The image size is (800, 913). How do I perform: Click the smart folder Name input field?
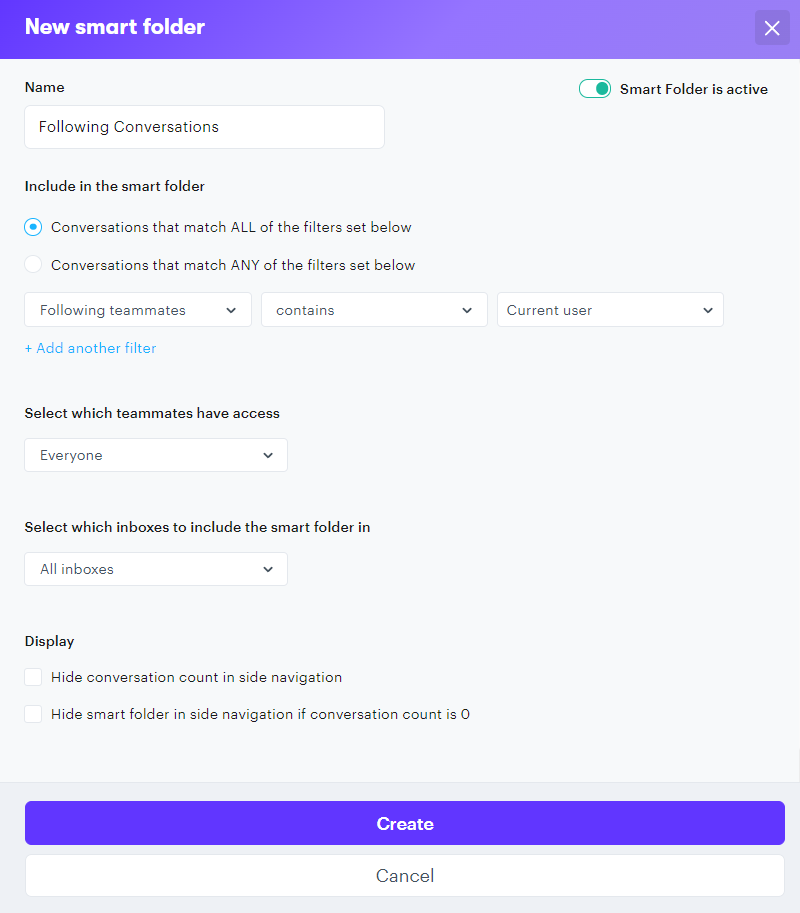tap(204, 127)
